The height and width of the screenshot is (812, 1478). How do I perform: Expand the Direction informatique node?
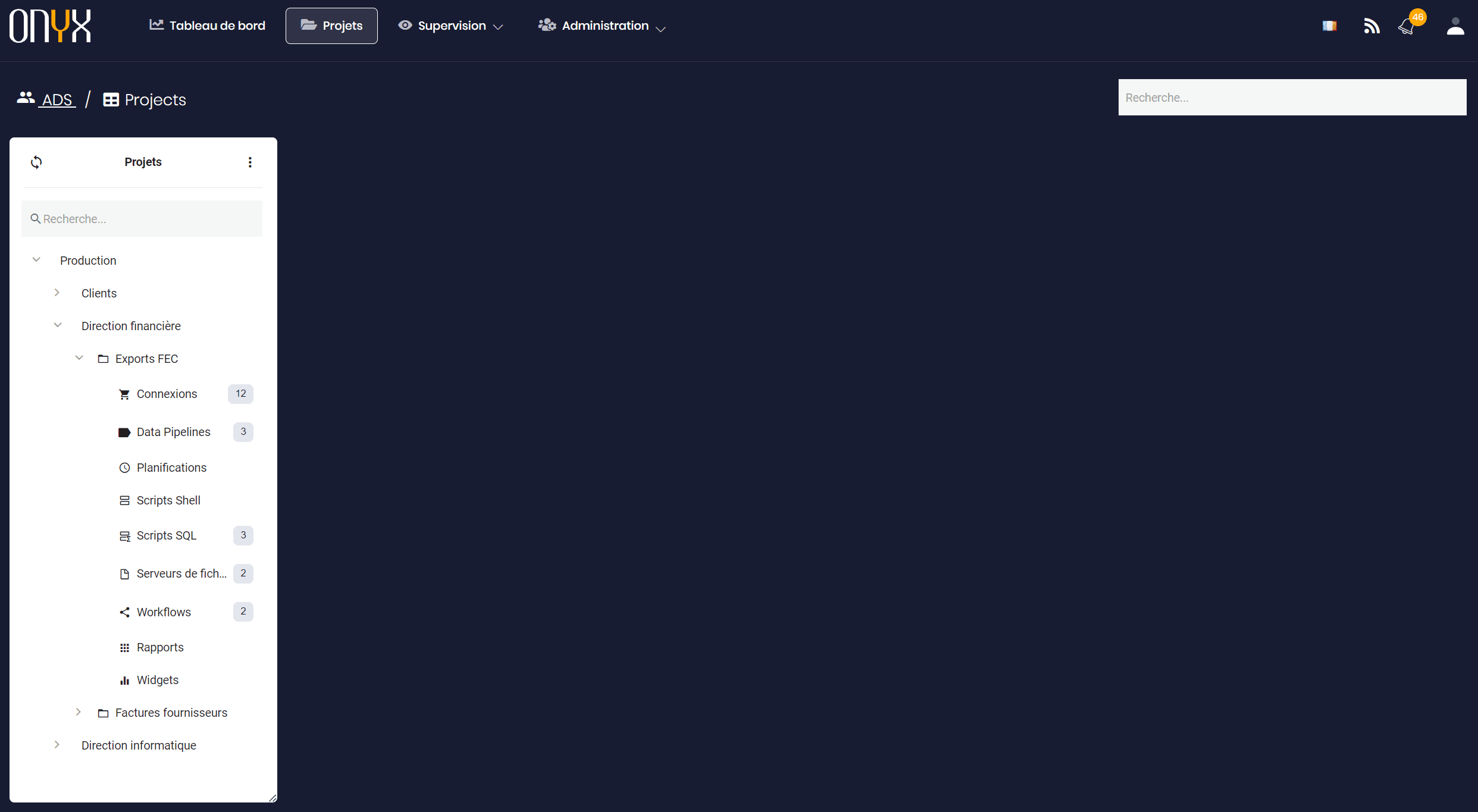pyautogui.click(x=57, y=745)
